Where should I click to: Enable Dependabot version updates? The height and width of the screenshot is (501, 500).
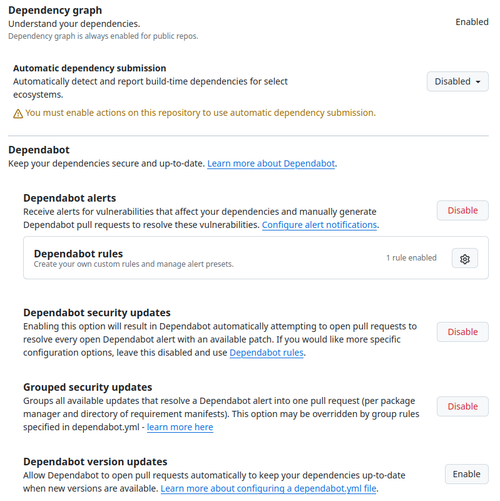466,474
